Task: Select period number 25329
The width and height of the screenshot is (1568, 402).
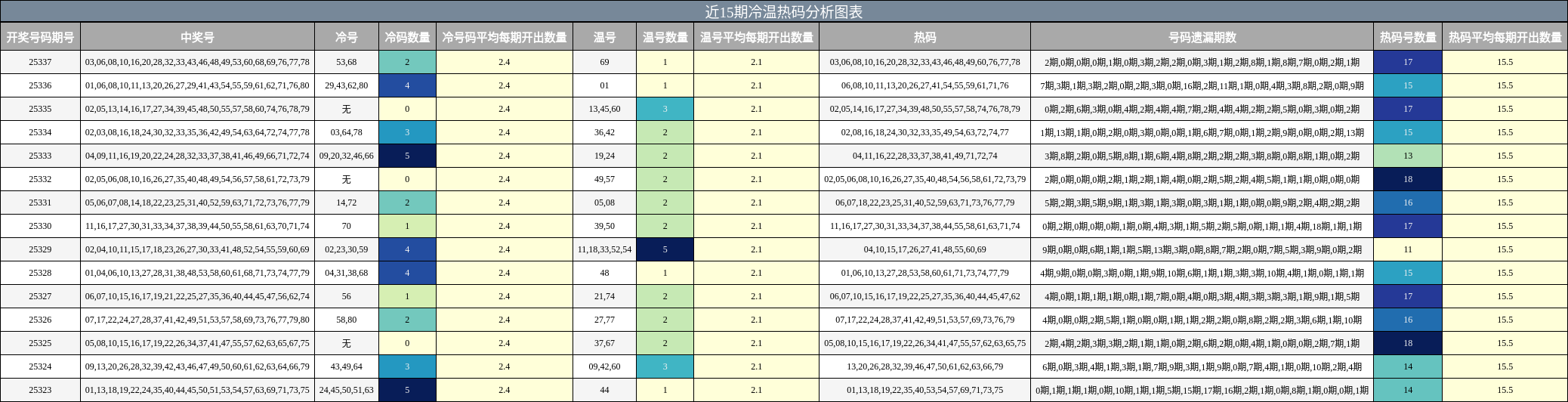Action: (40, 249)
